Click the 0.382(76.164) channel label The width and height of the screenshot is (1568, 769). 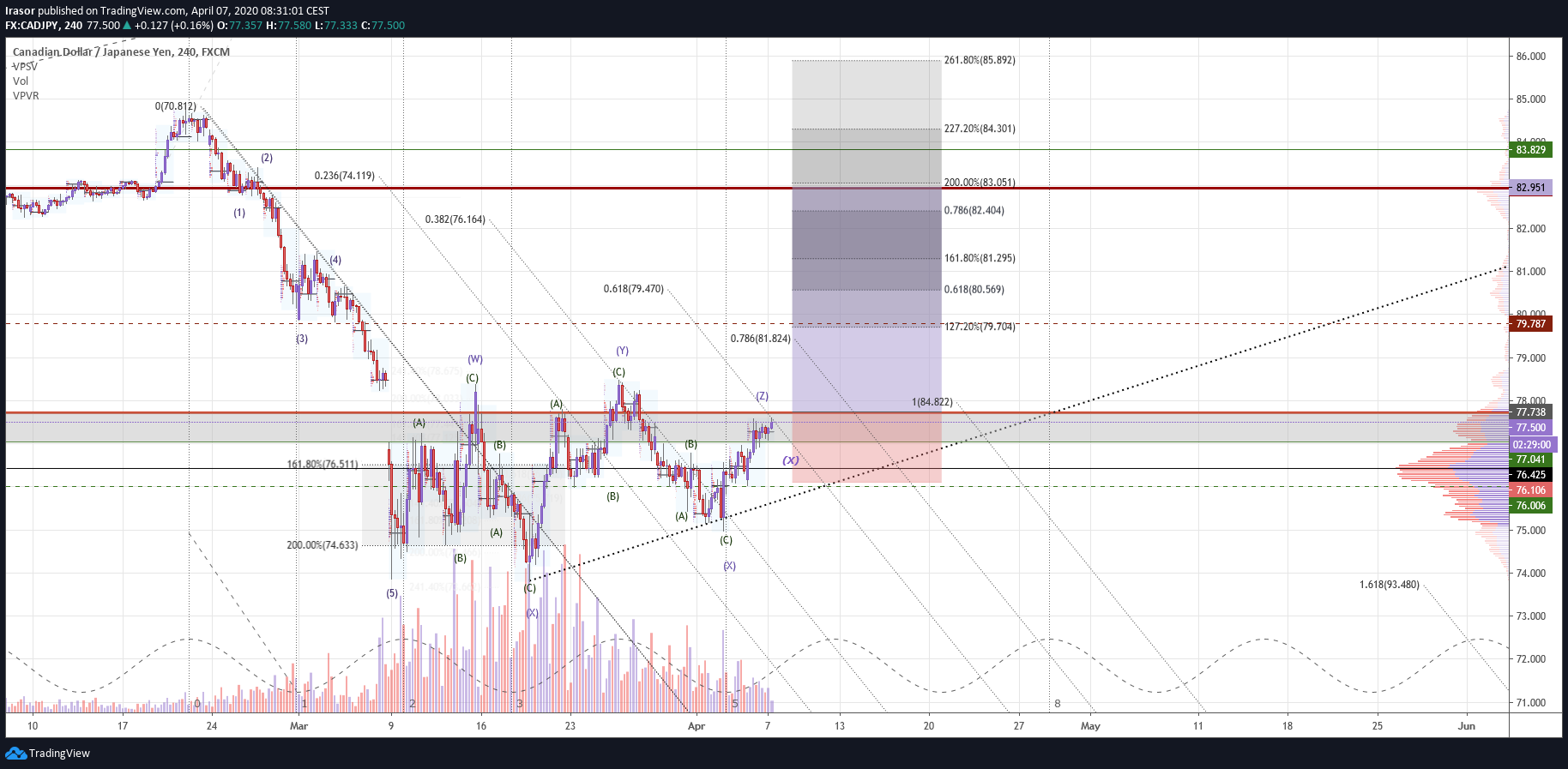[x=455, y=220]
